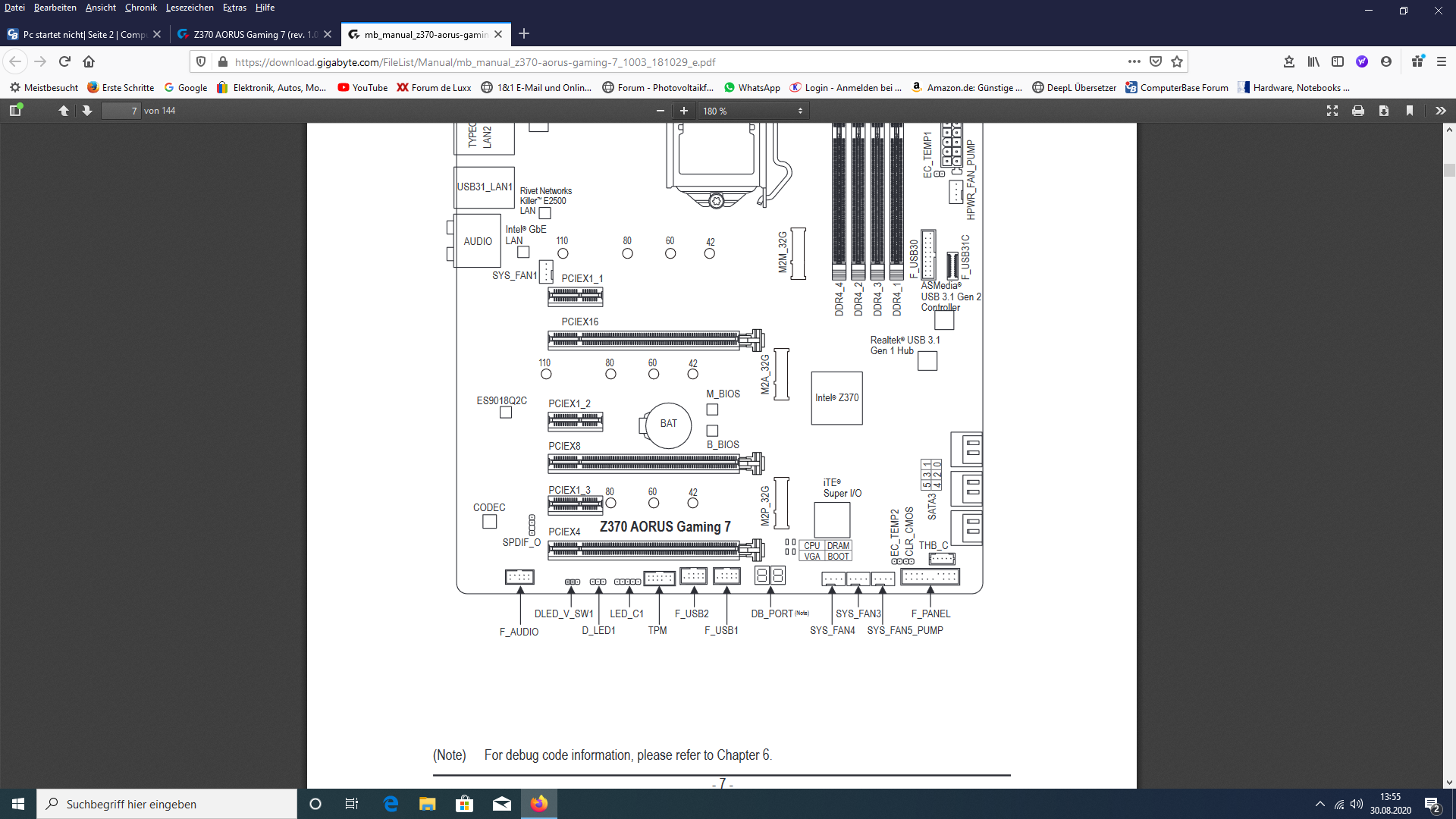
Task: Print the PDF document
Action: click(1358, 111)
